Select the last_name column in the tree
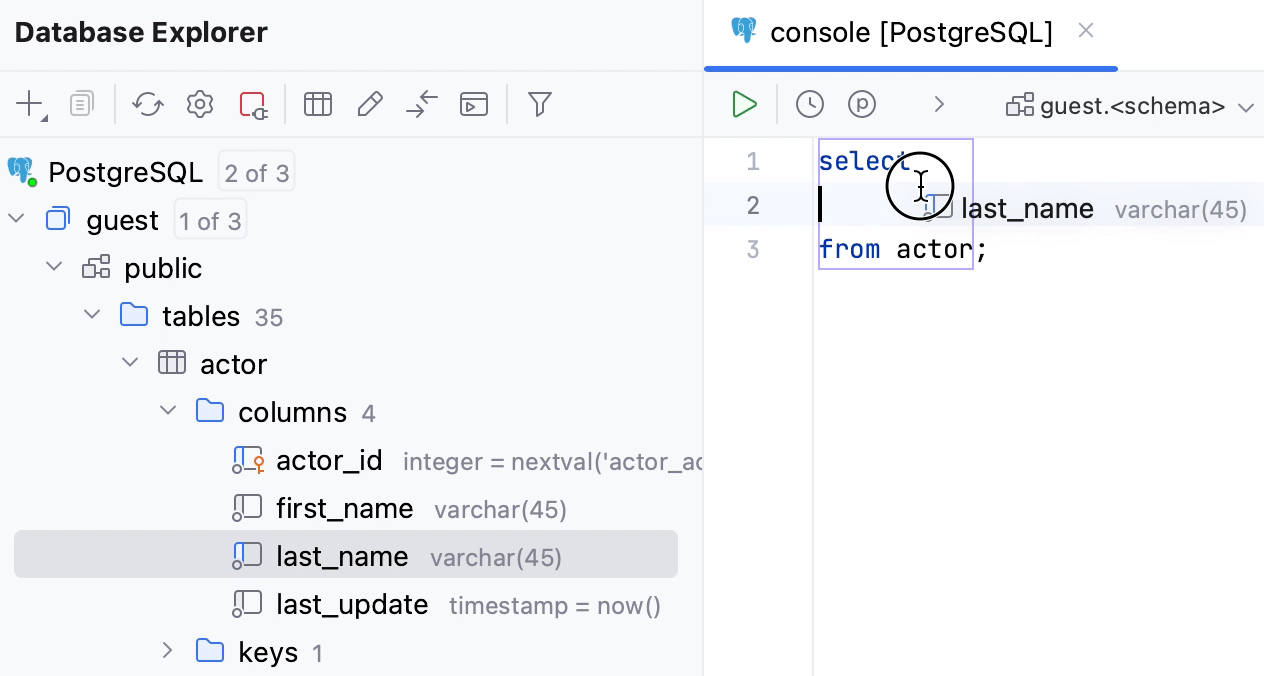 coord(342,556)
